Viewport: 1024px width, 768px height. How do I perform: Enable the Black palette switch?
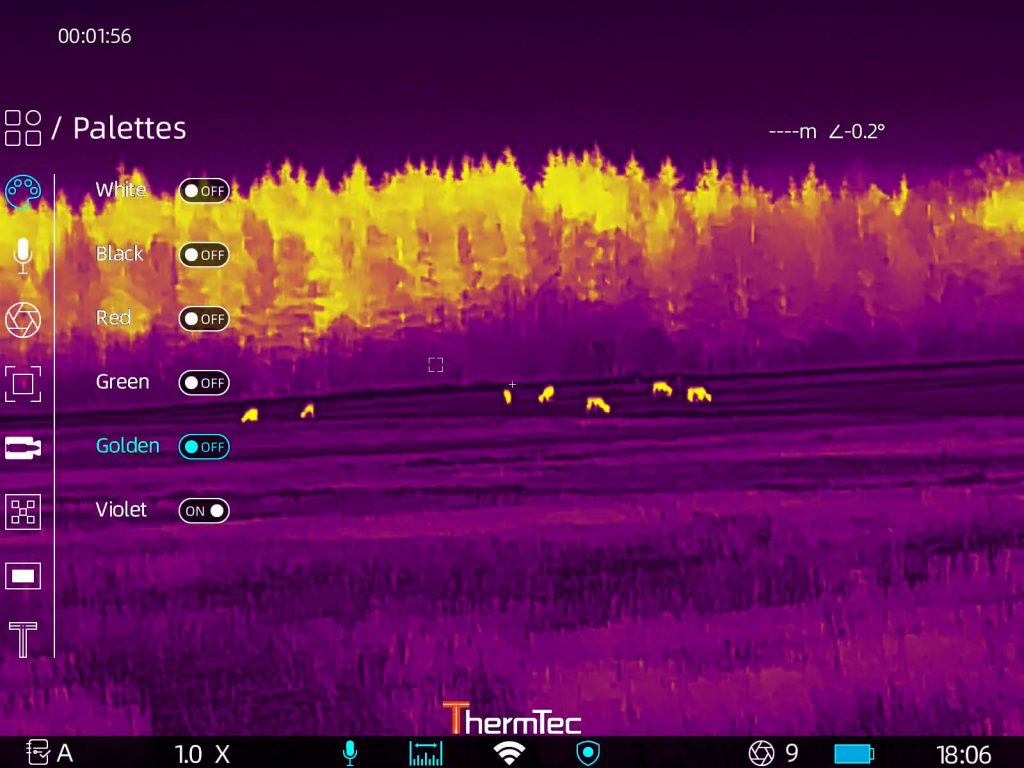tap(204, 255)
